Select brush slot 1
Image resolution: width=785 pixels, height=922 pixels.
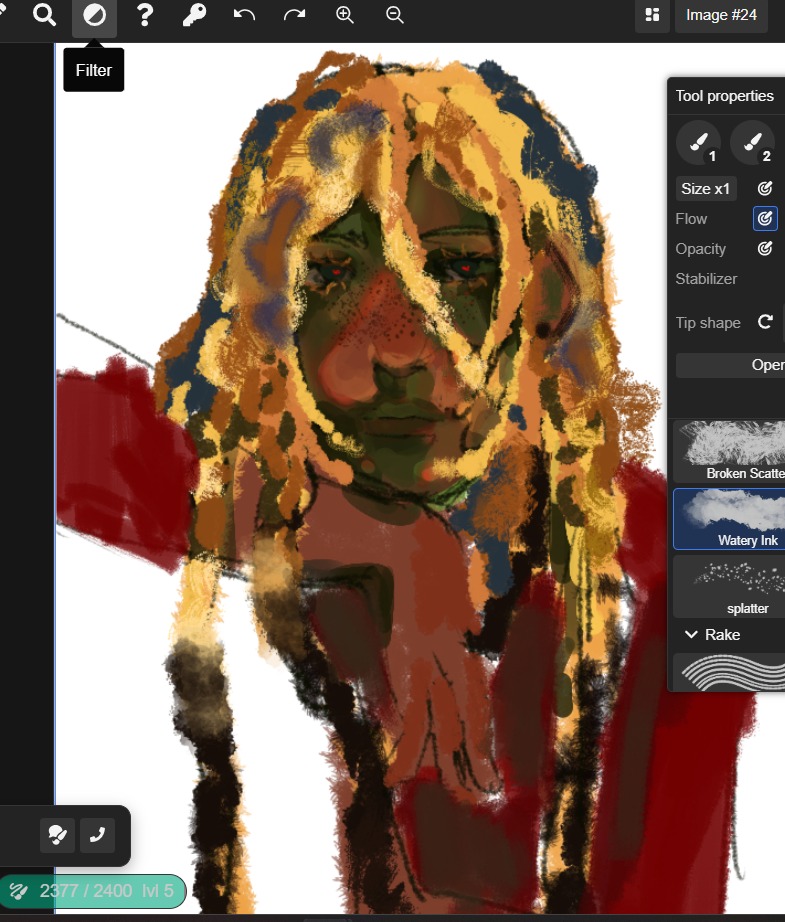699,143
